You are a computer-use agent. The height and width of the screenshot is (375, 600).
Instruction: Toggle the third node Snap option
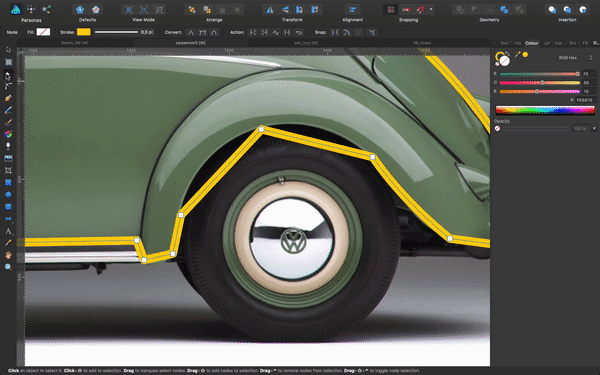(x=359, y=33)
